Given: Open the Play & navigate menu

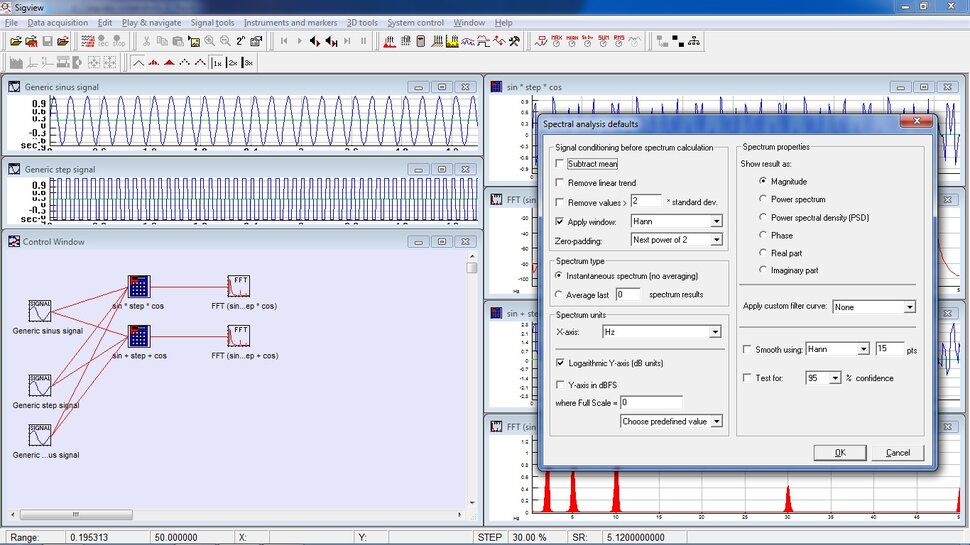Looking at the screenshot, I should pyautogui.click(x=152, y=23).
